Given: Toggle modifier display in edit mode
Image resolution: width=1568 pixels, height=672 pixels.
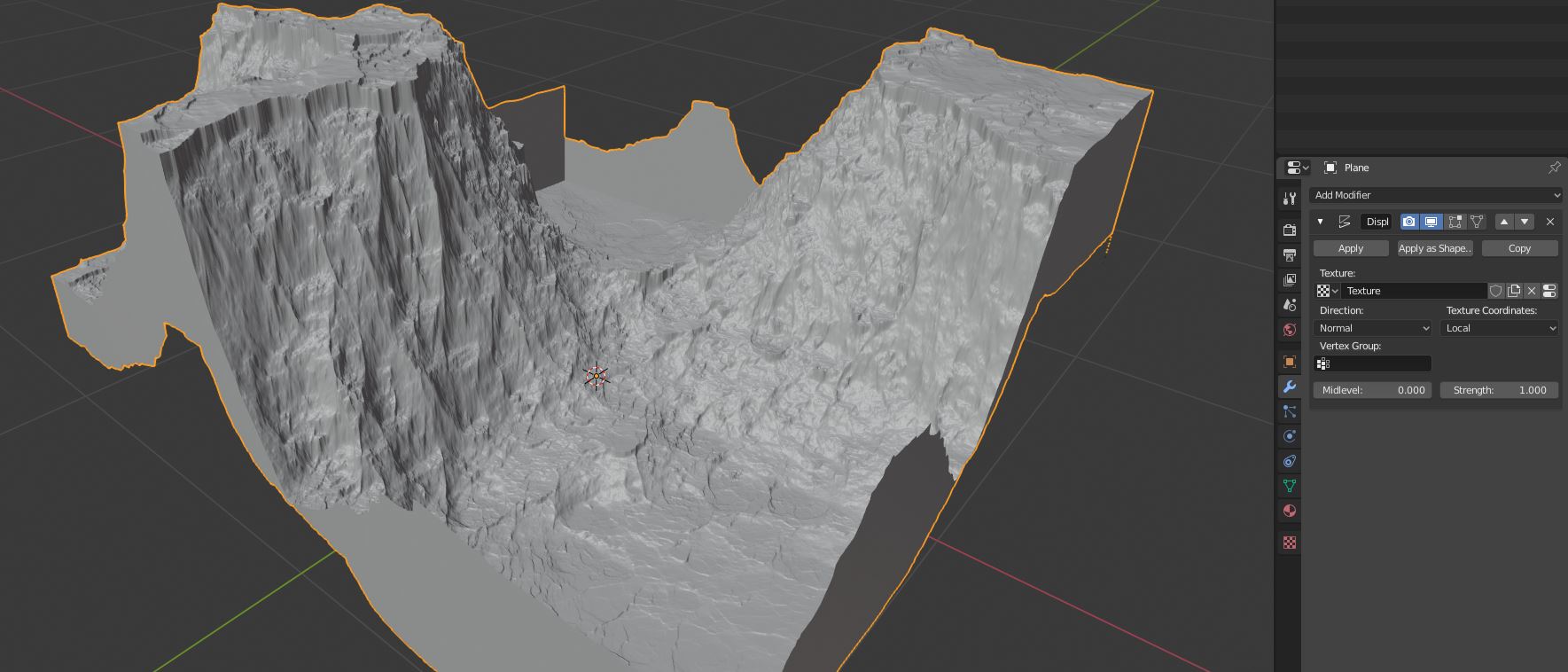Looking at the screenshot, I should (x=1455, y=222).
